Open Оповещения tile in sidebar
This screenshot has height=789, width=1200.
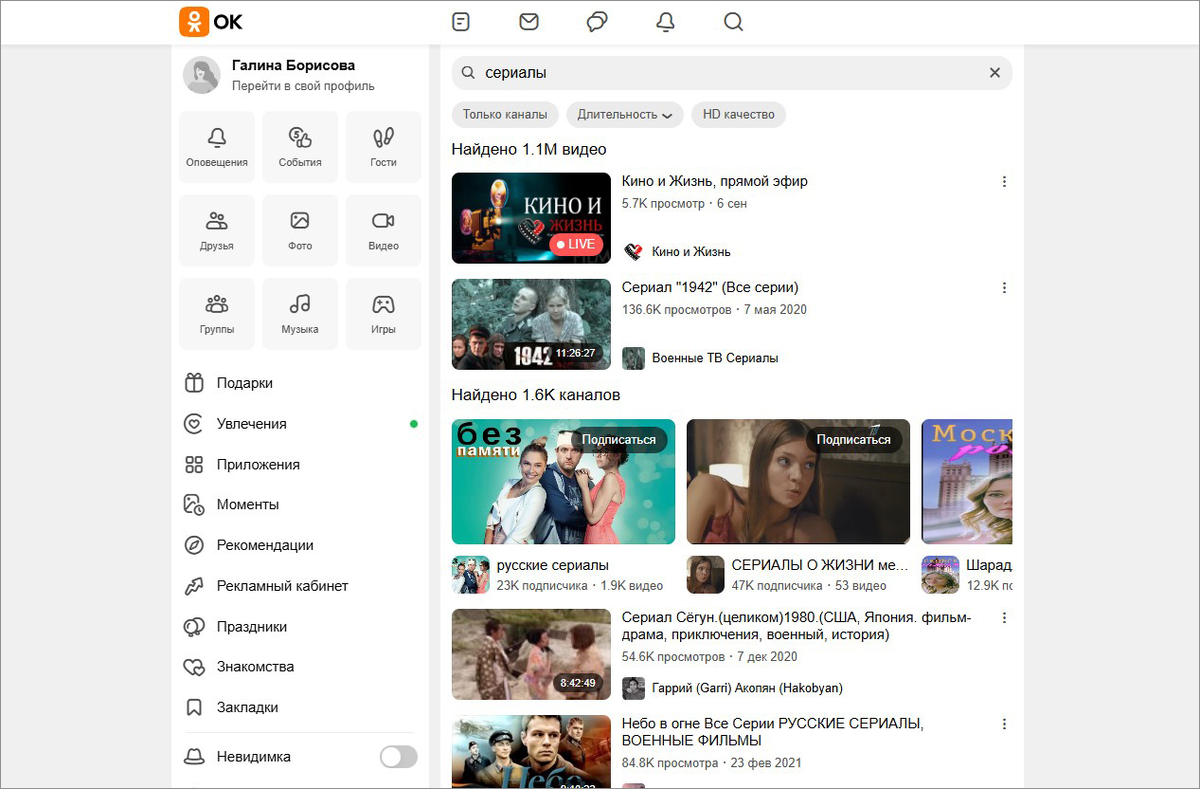click(217, 147)
